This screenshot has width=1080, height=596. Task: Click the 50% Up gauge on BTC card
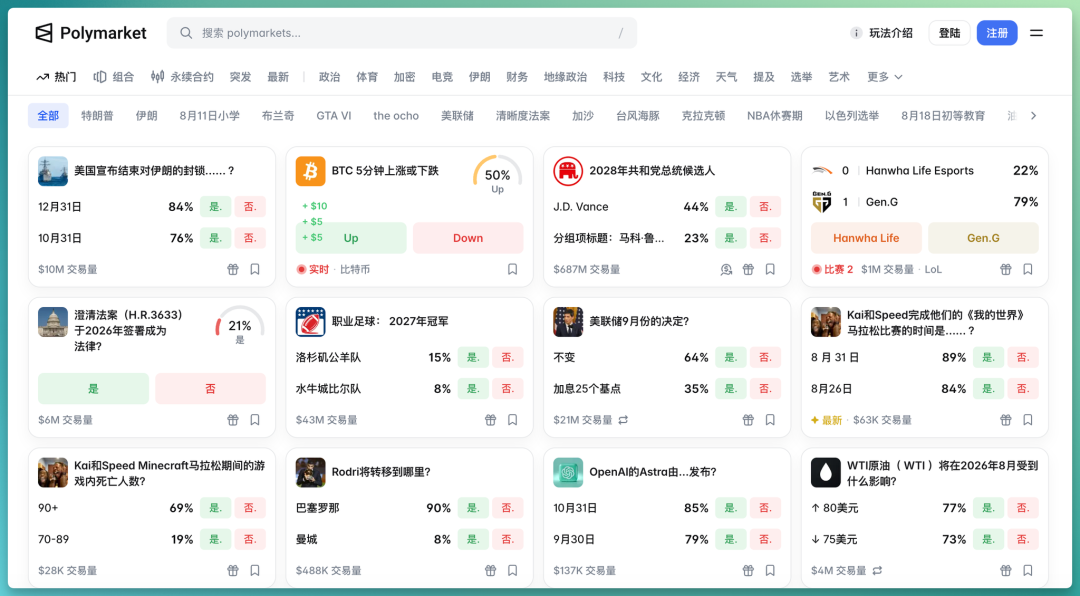point(497,176)
